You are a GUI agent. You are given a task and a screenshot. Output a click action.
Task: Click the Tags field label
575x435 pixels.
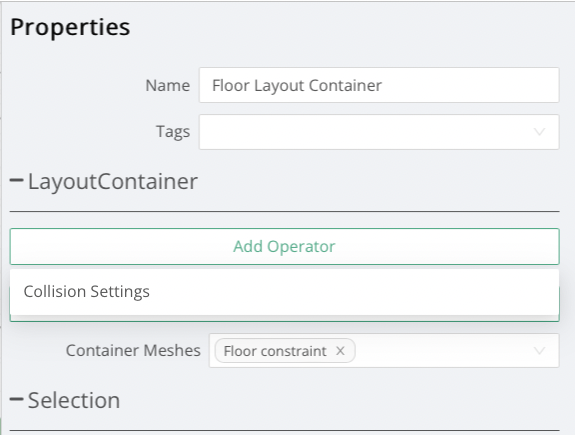pyautogui.click(x=173, y=132)
